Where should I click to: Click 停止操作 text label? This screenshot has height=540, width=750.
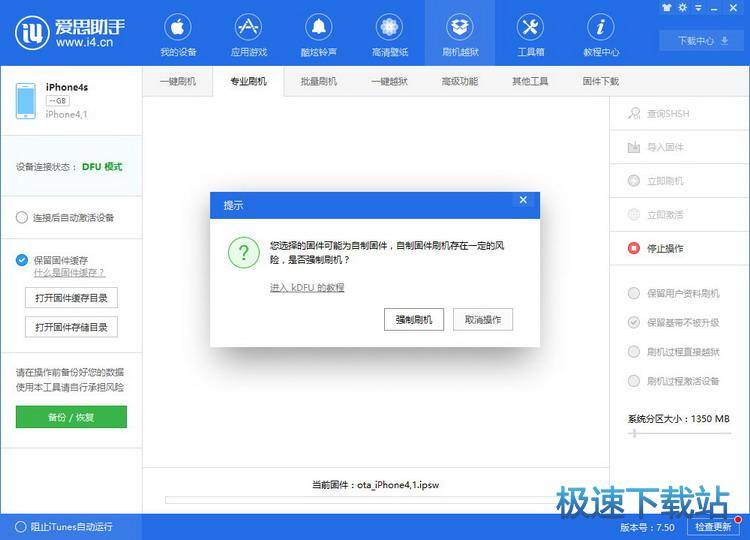tap(665, 249)
